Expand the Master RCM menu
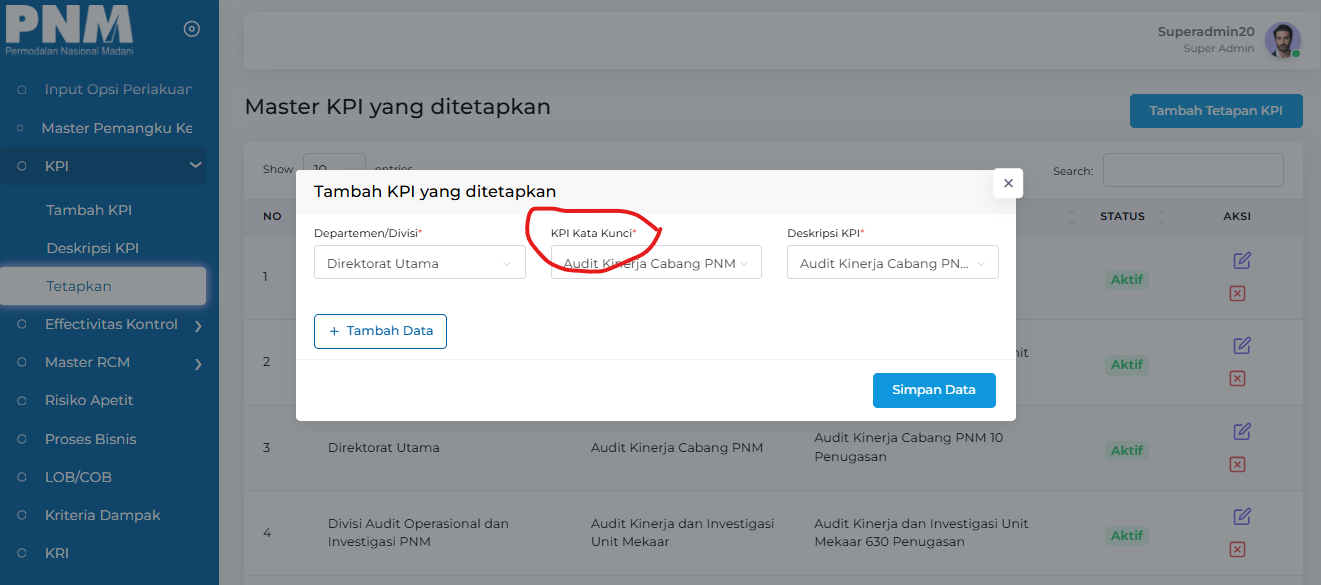The width and height of the screenshot is (1321, 585). pyautogui.click(x=111, y=362)
